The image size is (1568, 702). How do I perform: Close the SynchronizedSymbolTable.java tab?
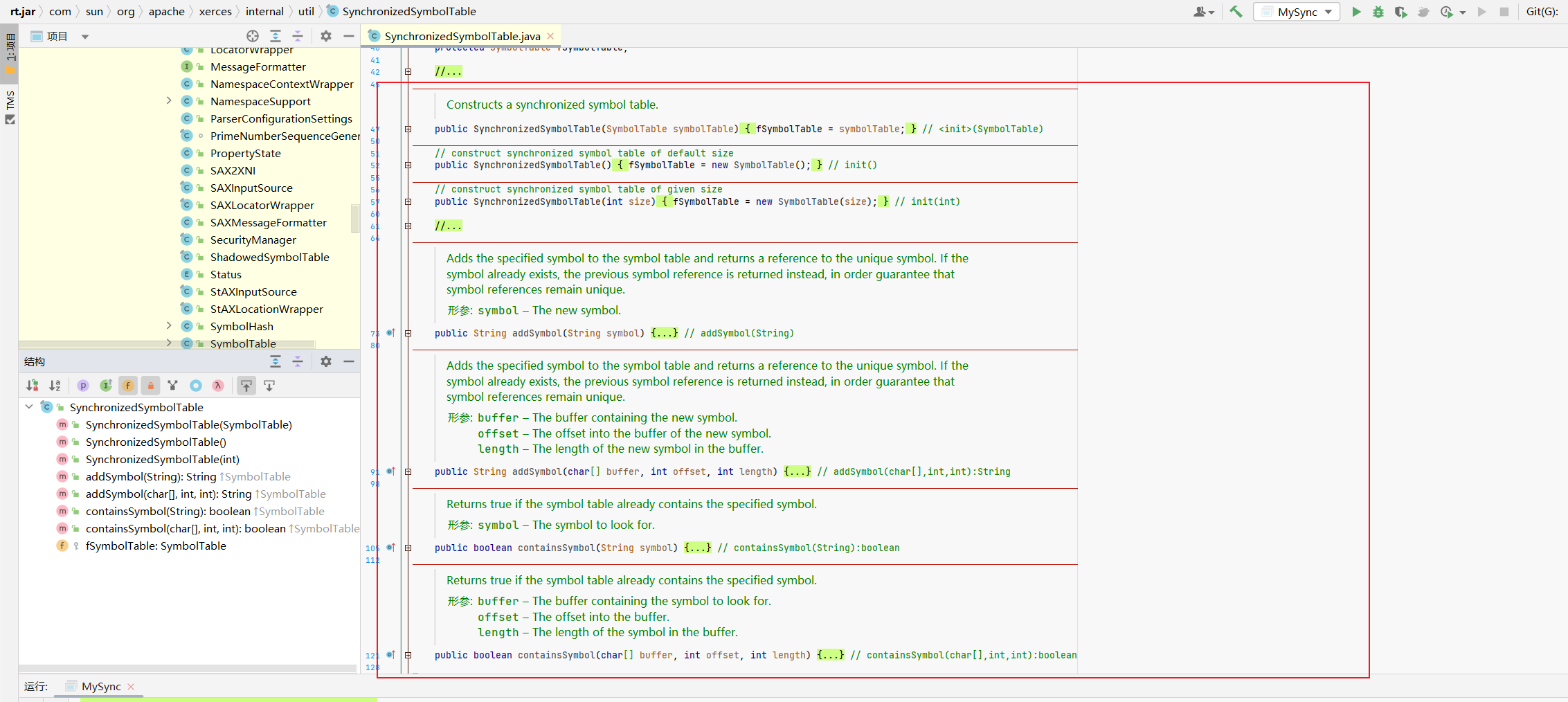pos(550,36)
